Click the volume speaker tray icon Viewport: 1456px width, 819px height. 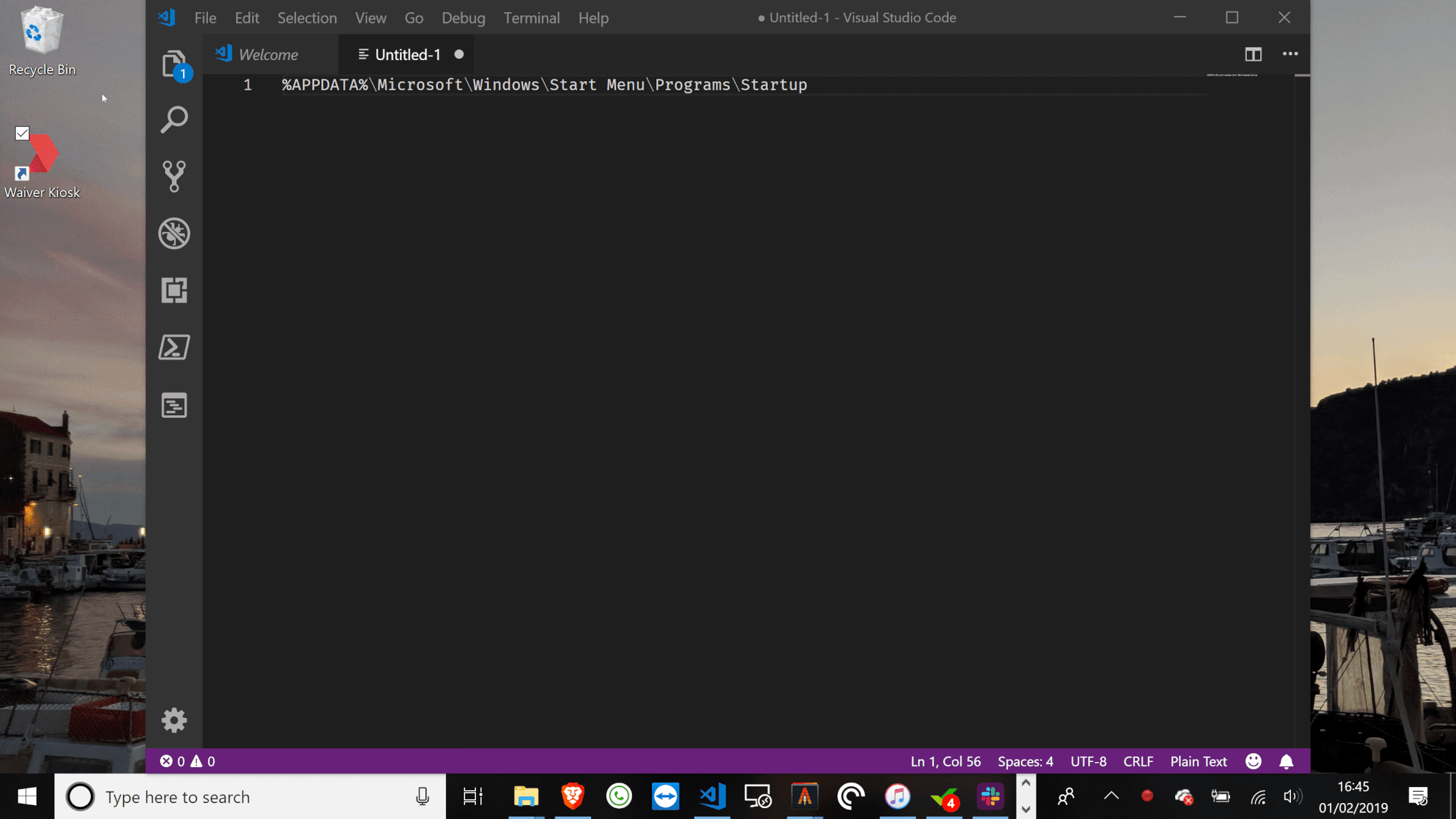click(x=1292, y=797)
